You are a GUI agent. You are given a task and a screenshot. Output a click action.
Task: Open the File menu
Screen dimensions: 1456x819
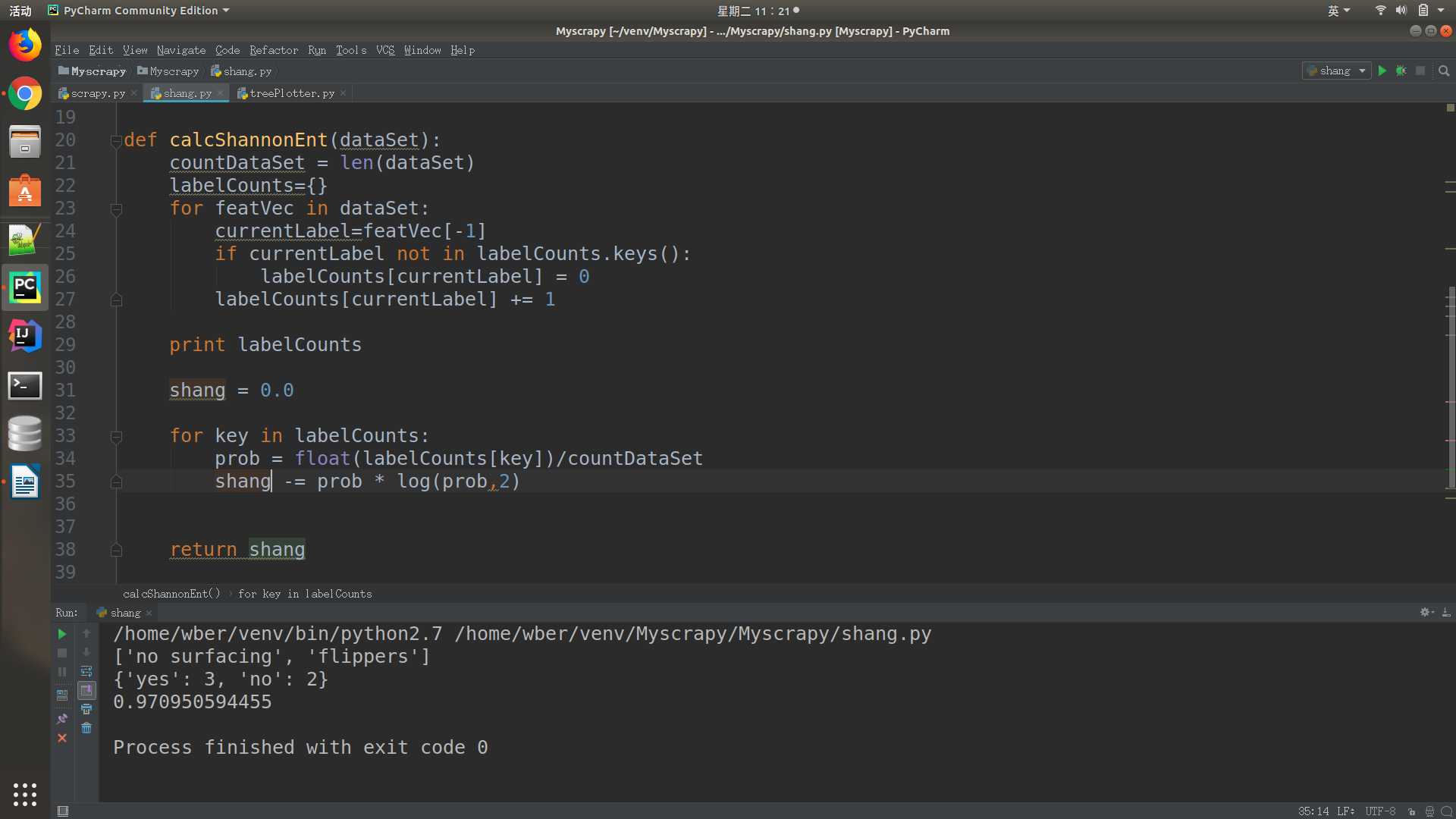[x=67, y=50]
